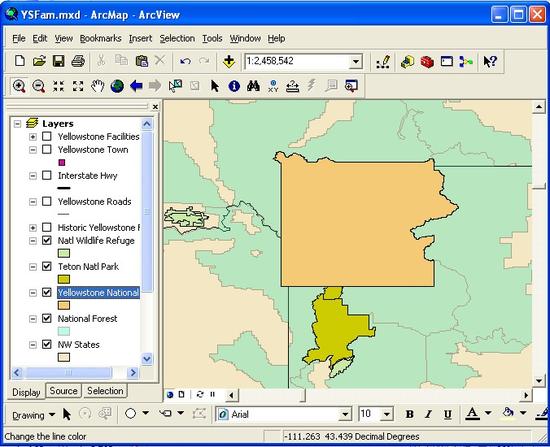Click the Yellowstone National layer color swatch

64,305
